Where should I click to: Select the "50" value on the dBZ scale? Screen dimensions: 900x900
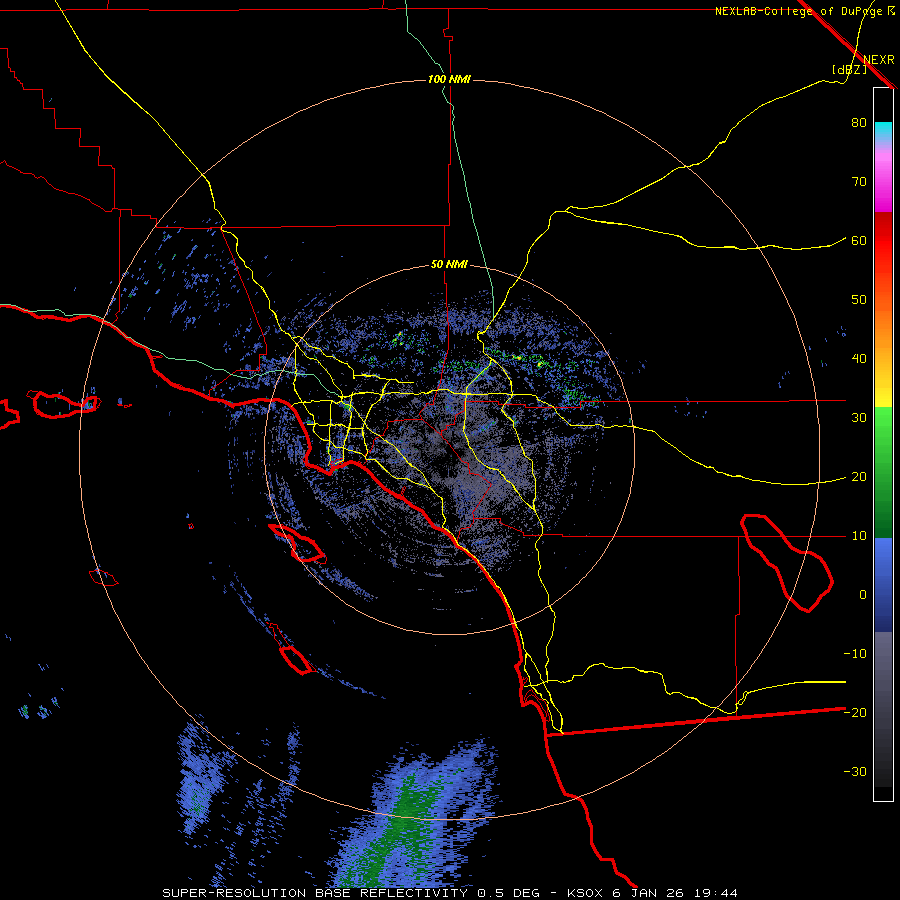859,300
